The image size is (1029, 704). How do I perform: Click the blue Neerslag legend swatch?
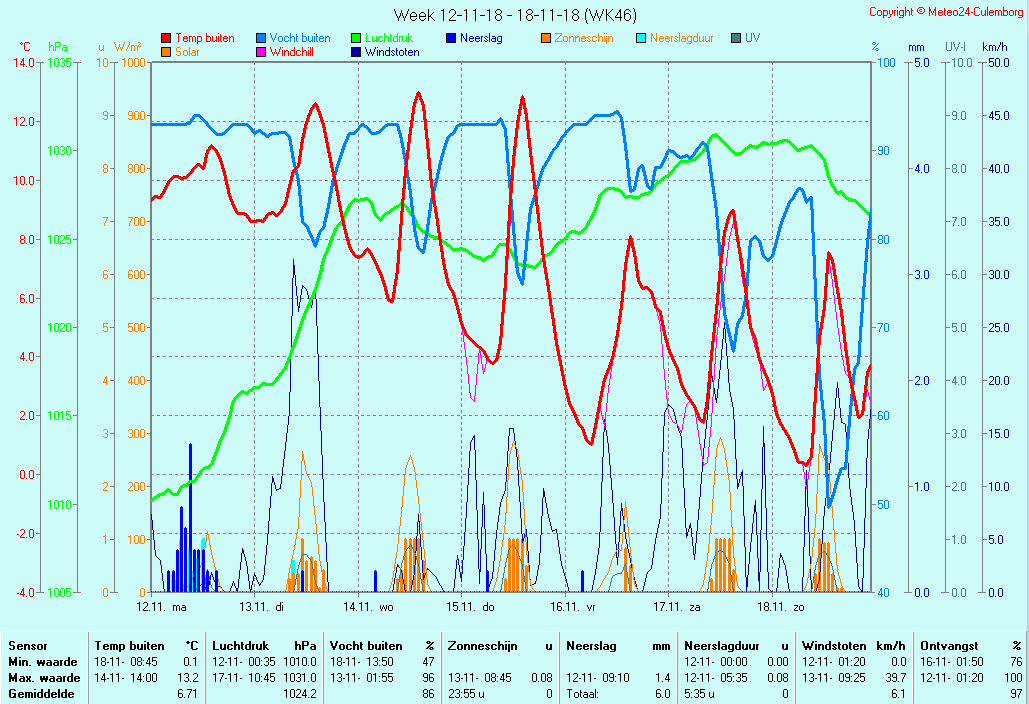pyautogui.click(x=451, y=39)
